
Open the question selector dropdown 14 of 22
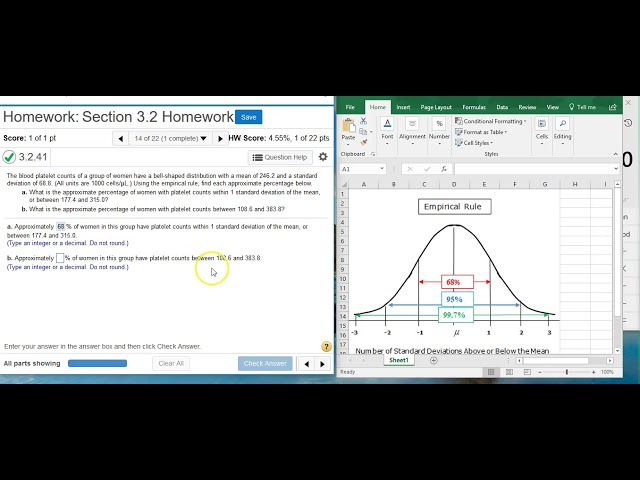pos(170,139)
